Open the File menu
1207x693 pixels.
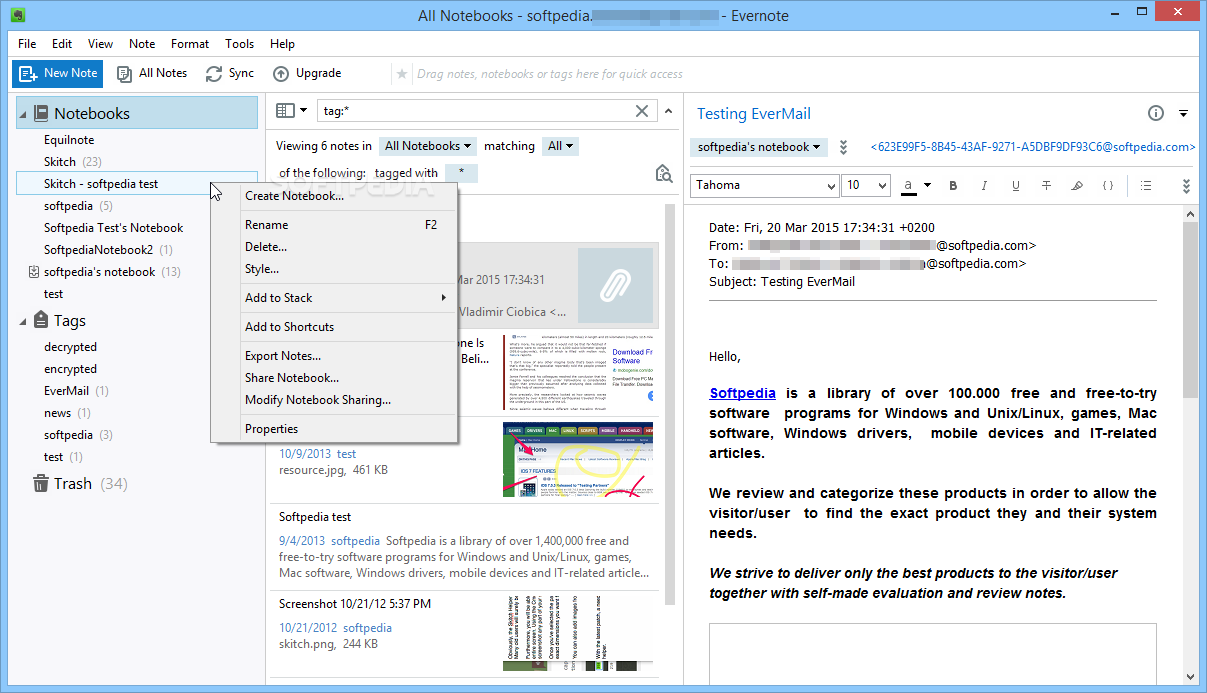27,44
